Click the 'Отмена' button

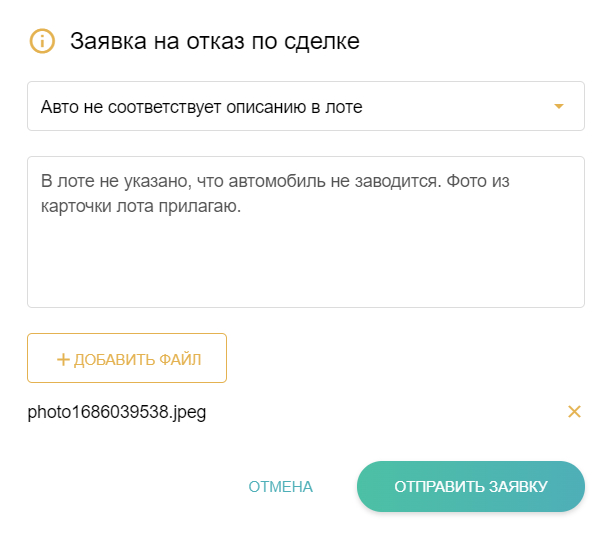coord(280,487)
